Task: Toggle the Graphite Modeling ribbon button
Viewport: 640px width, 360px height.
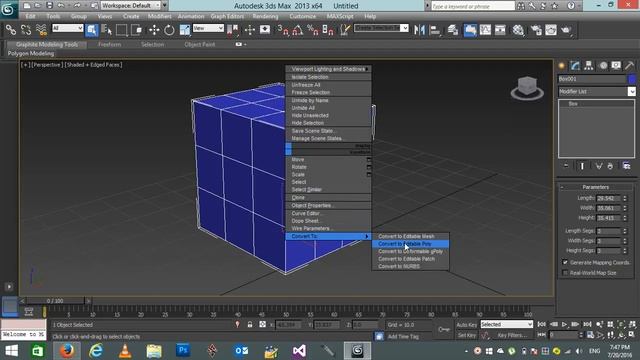Action: click(470, 30)
